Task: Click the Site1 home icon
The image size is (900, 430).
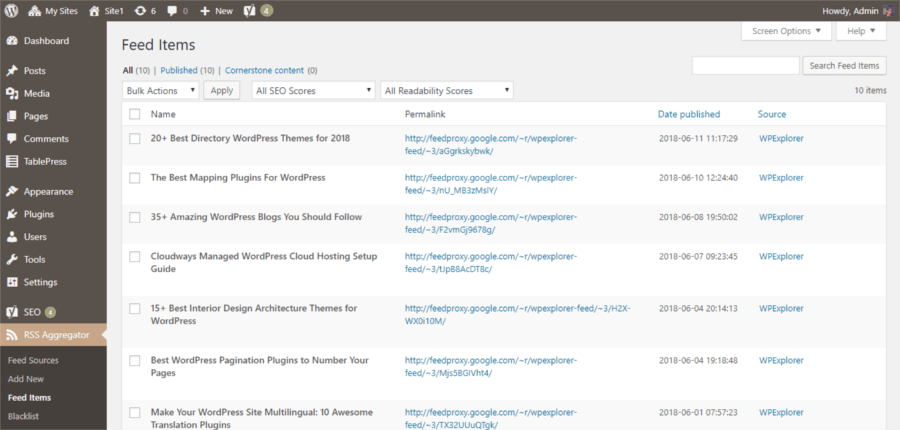Action: (x=94, y=11)
